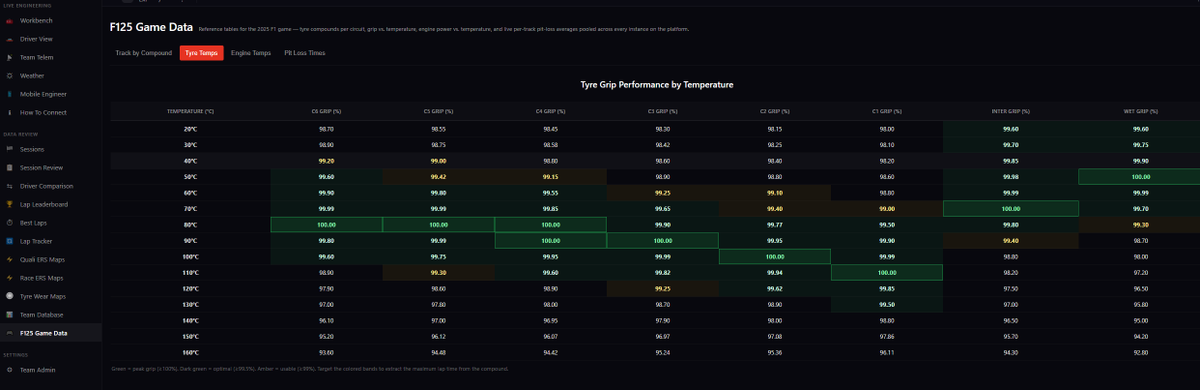This screenshot has height=390, width=1200.
Task: Click the 20°C temperature row label
Action: [190, 129]
